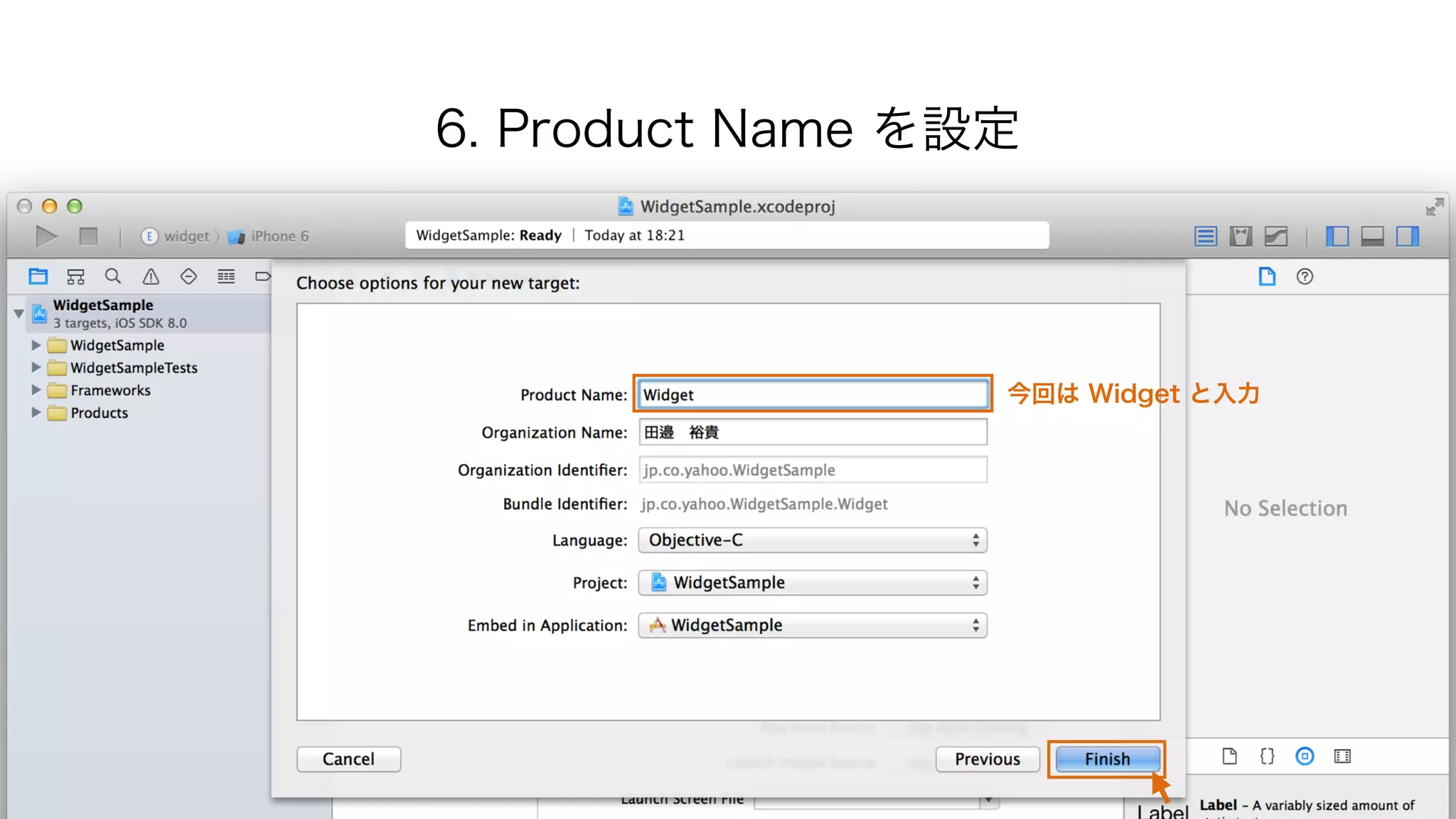Open the Project dropdown

point(813,583)
